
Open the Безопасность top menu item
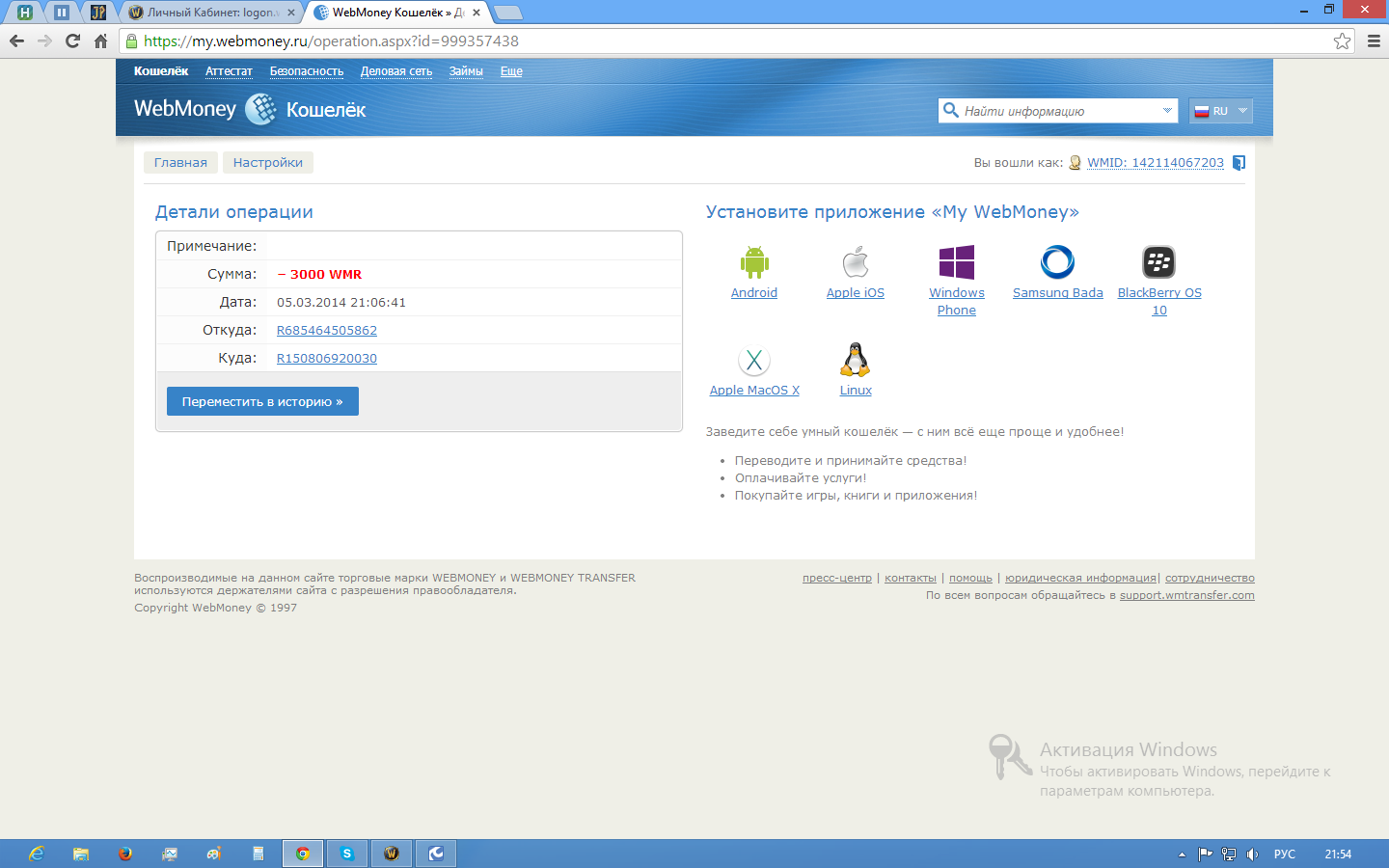click(307, 71)
